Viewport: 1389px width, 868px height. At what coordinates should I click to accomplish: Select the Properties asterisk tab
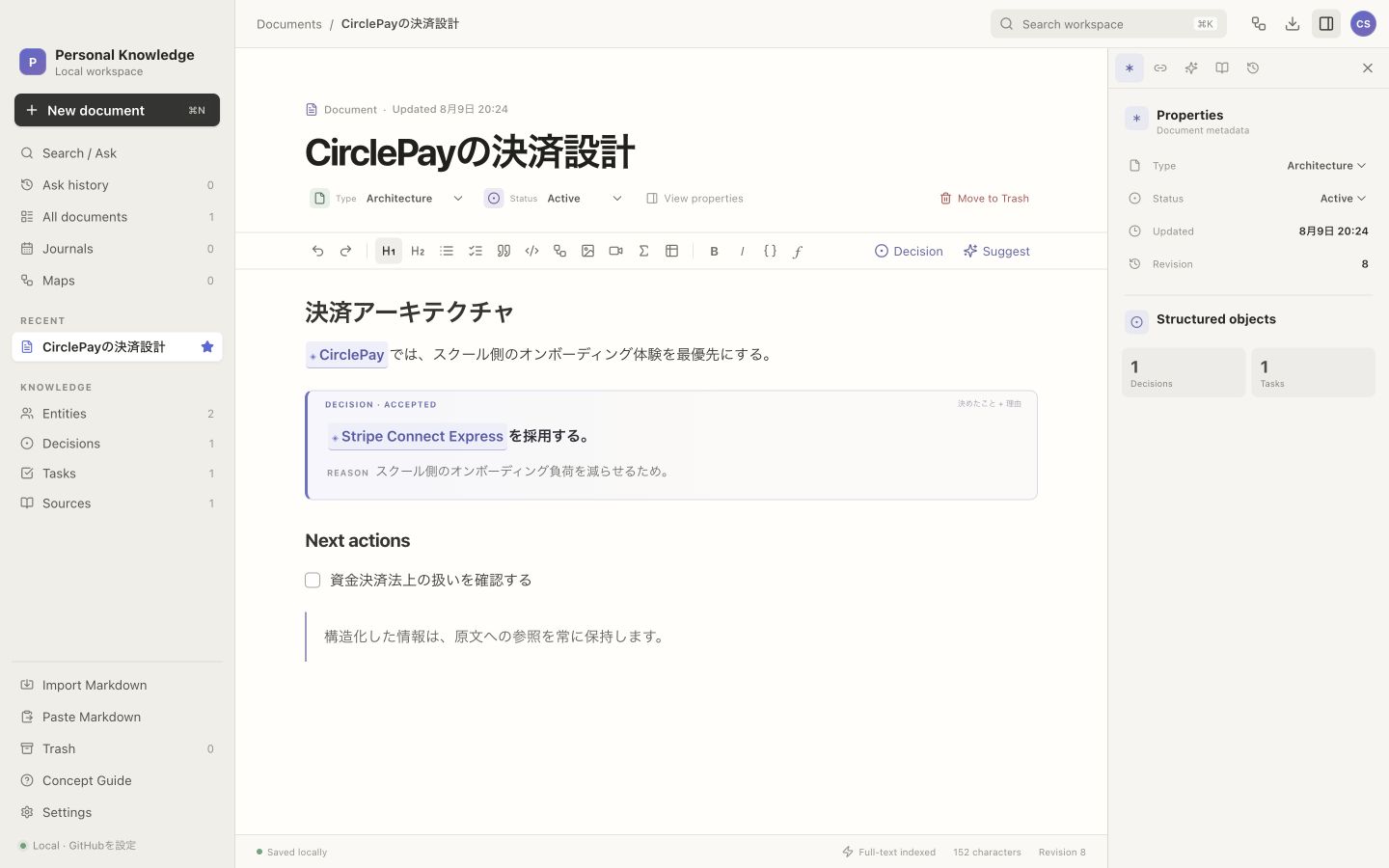(1130, 68)
